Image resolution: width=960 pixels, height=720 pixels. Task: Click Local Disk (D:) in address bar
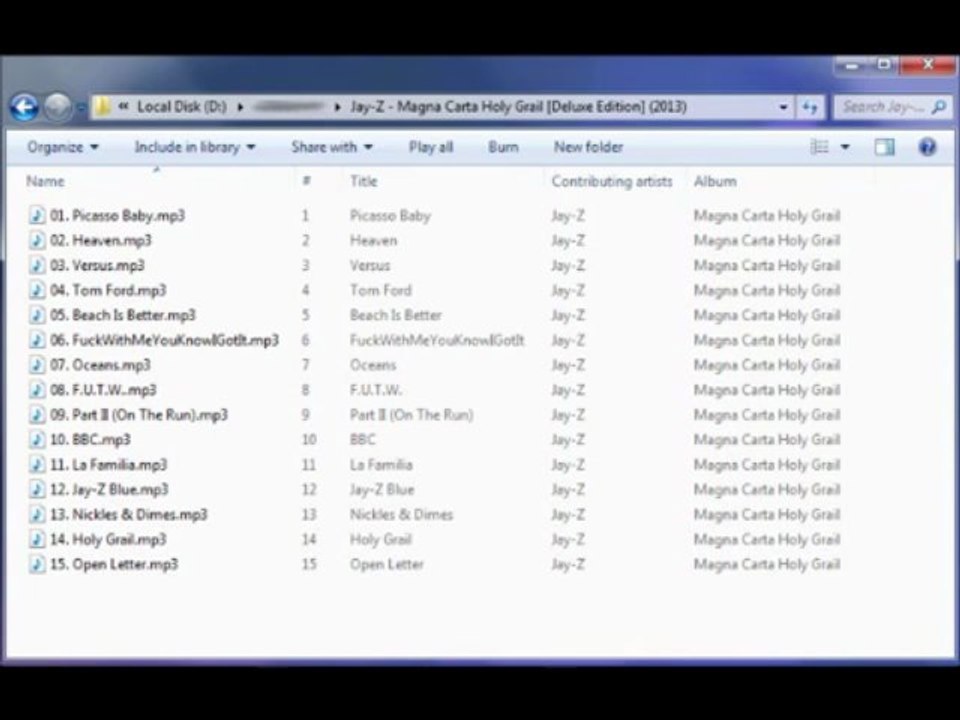point(181,107)
